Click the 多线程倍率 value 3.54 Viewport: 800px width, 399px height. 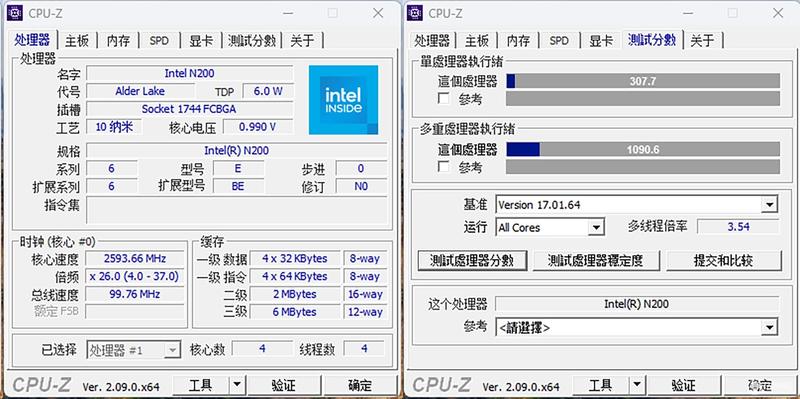click(738, 227)
